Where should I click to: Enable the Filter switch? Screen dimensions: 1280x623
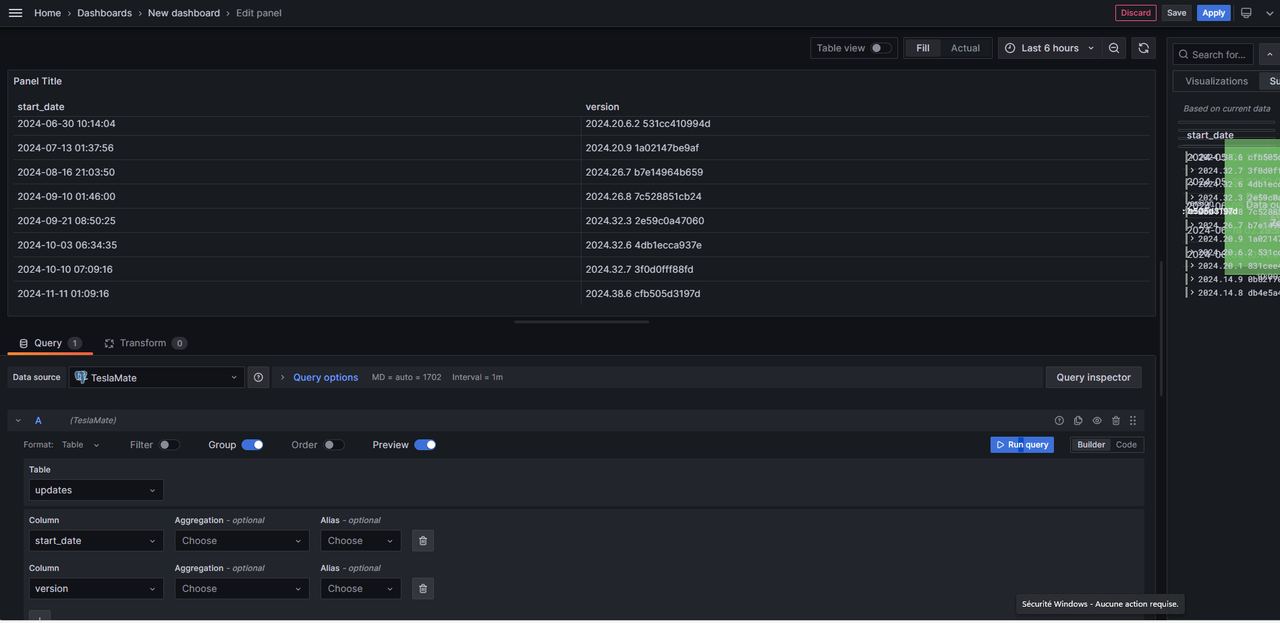coord(169,445)
